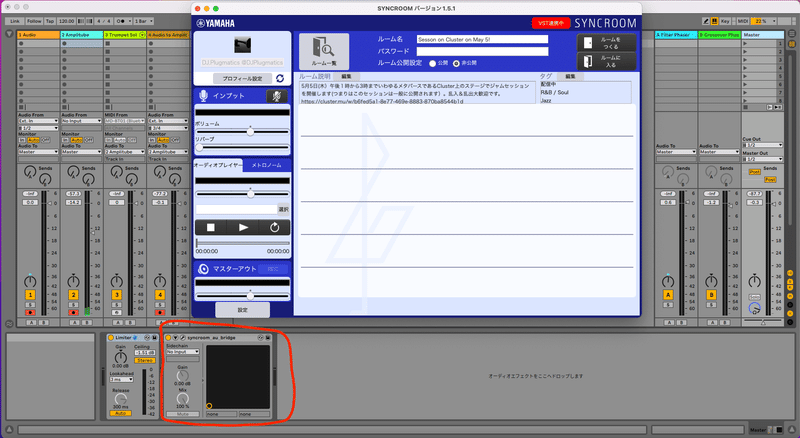Toggle the microphone mute icon in Input section
The height and width of the screenshot is (438, 800).
click(x=277, y=96)
